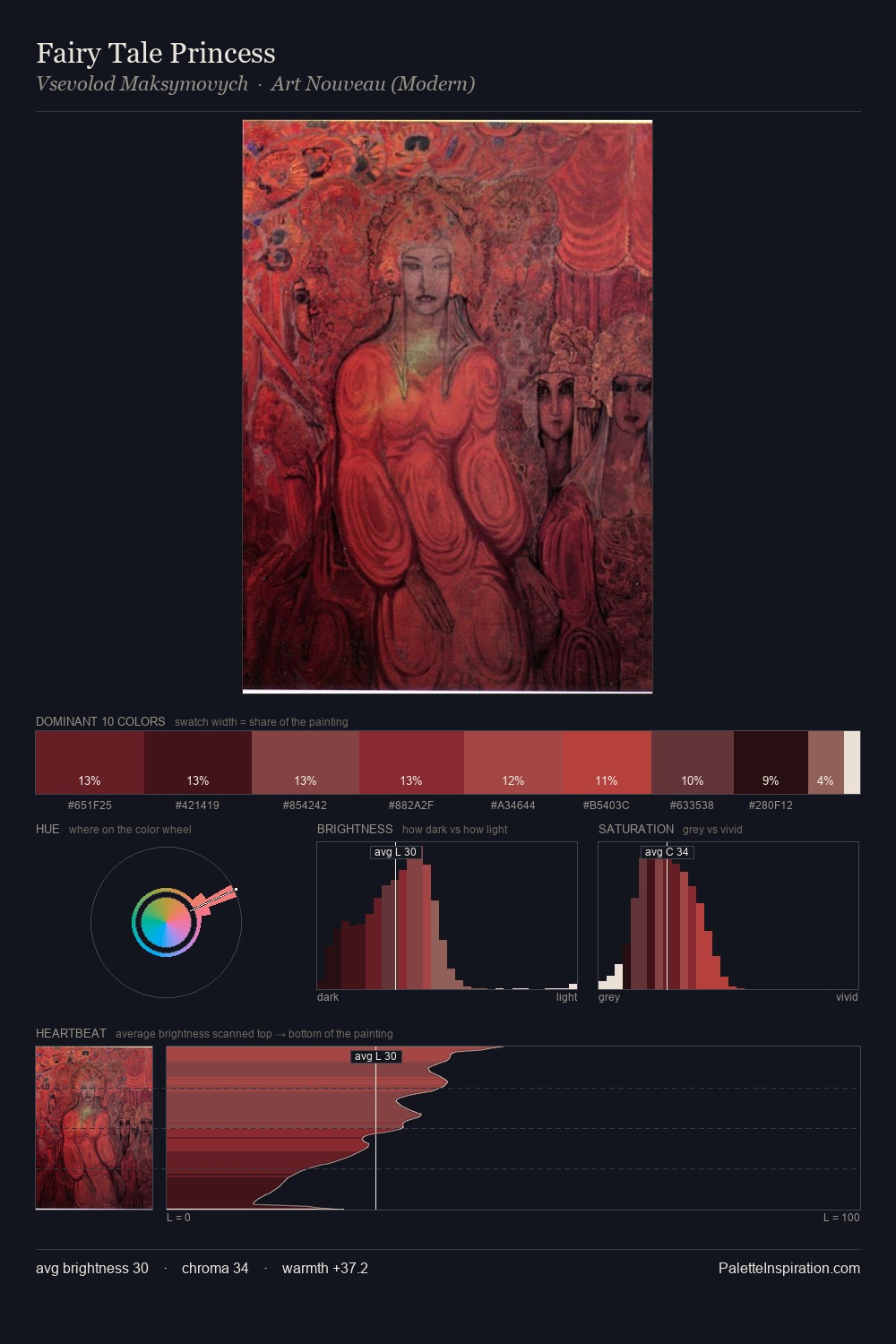This screenshot has height=1344, width=896.
Task: Click artist name 'Vsevolod Maksymovych'
Action: pyautogui.click(x=142, y=84)
